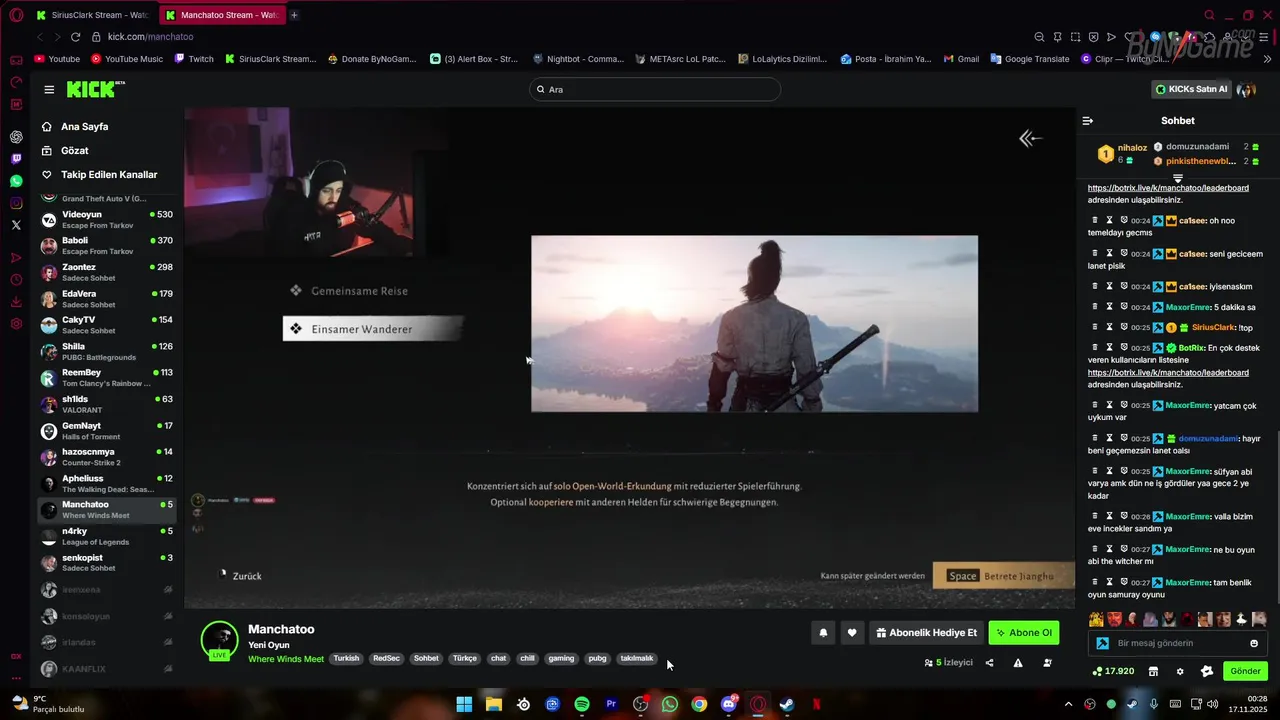
Task: Open chat settings gear icon
Action: tap(1180, 671)
